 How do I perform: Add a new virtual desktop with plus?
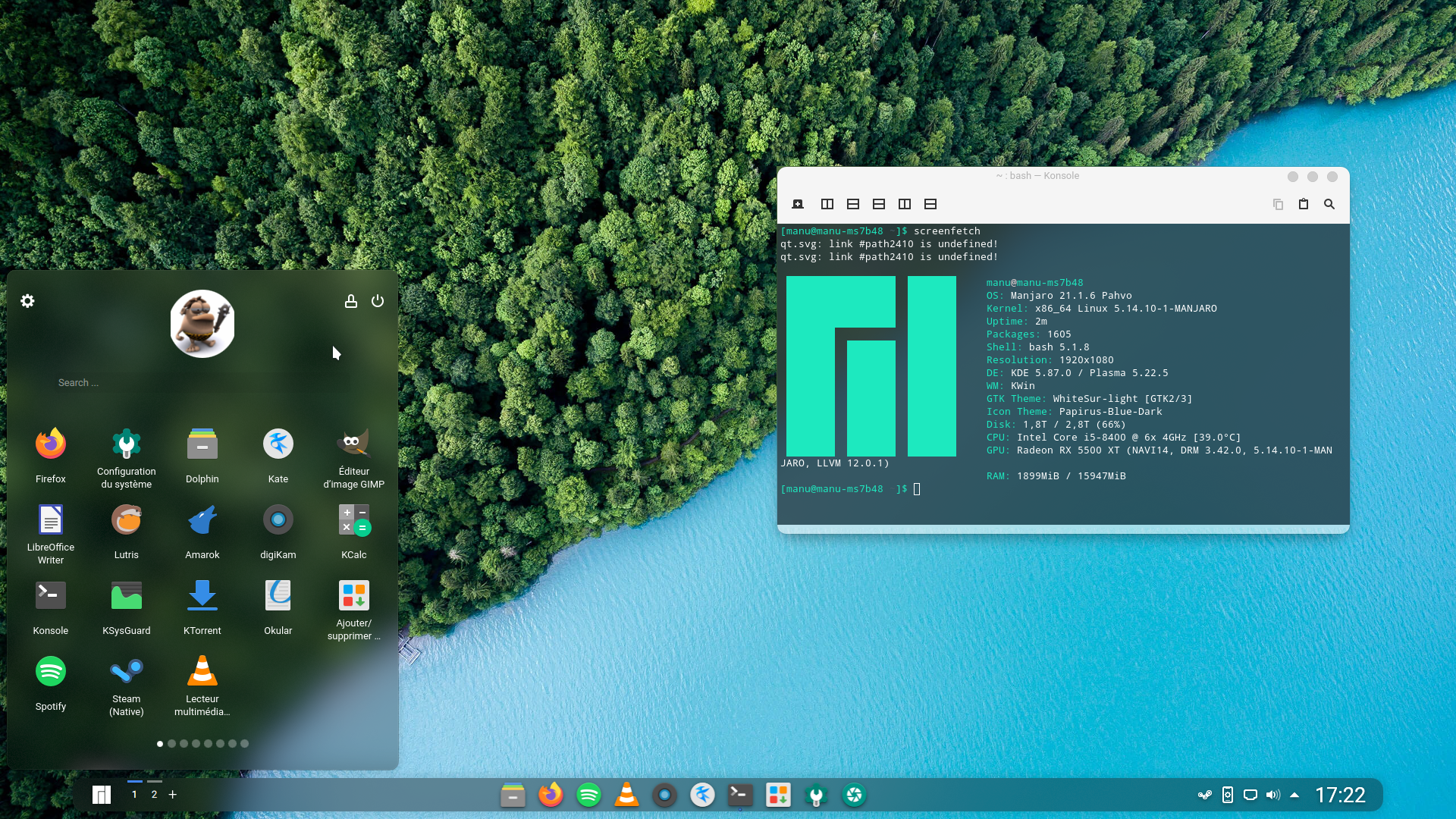[173, 794]
